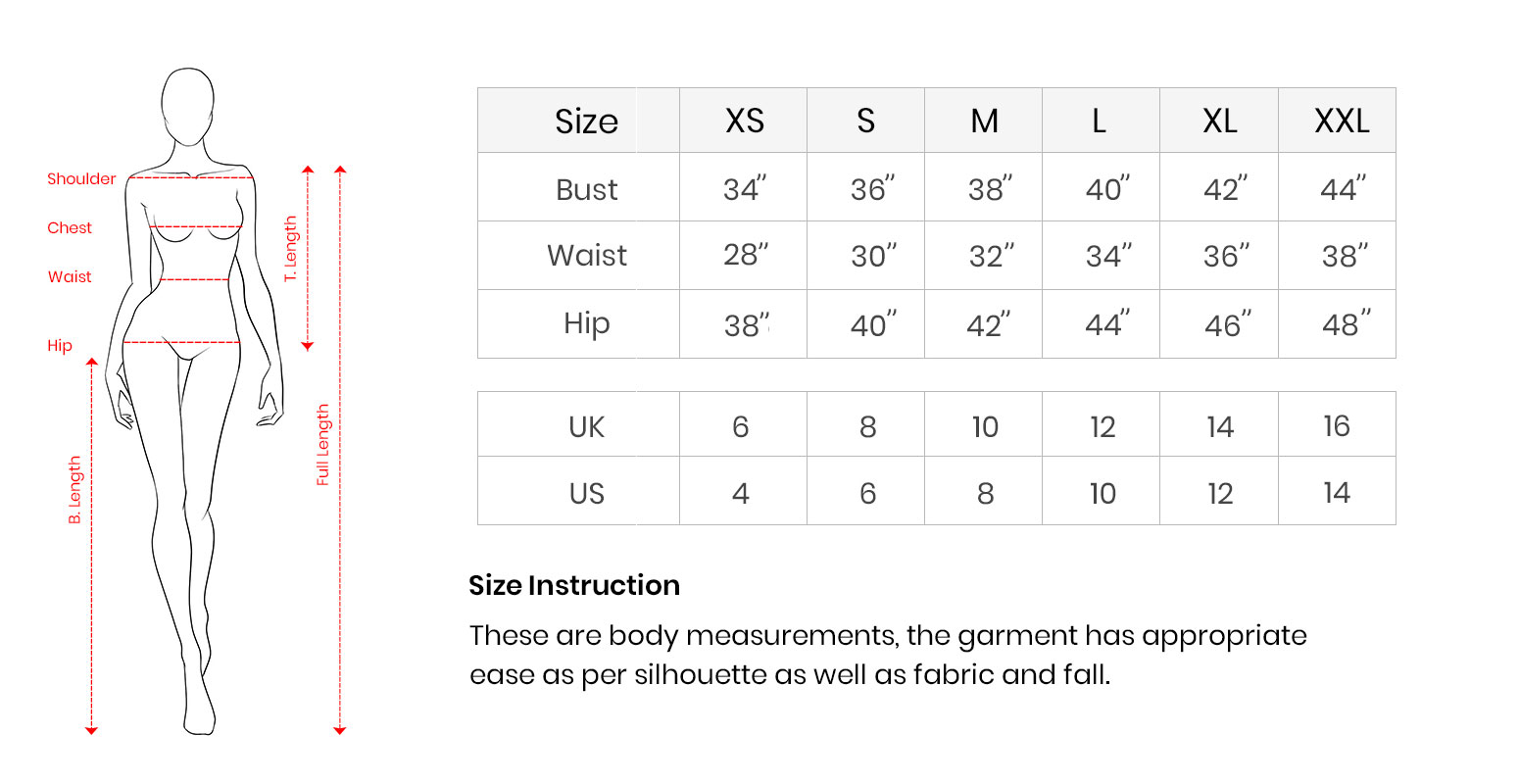Click the Shoulder label on the figure
This screenshot has width=1519, height=784.
[81, 178]
